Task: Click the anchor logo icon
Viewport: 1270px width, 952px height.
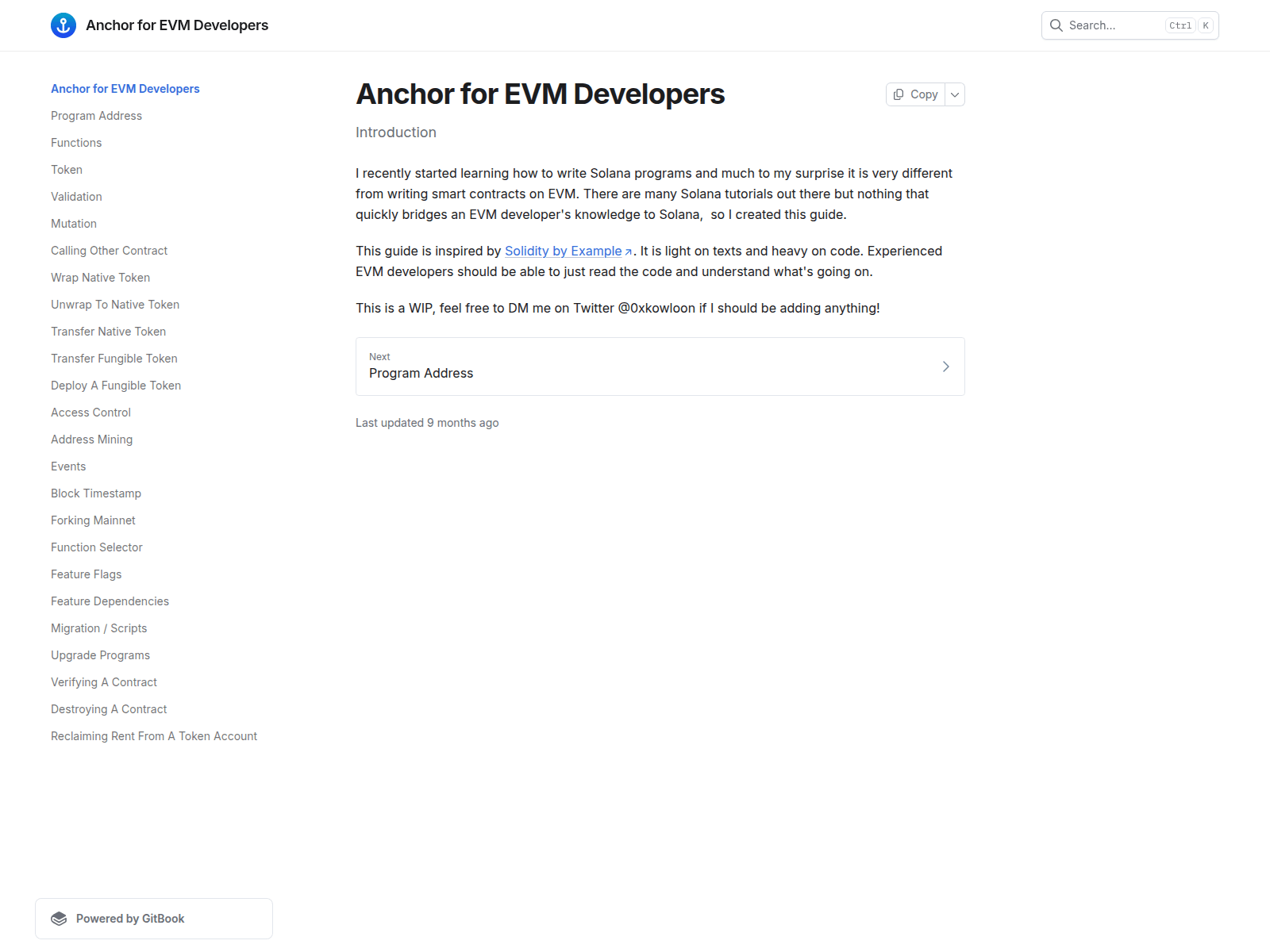Action: 63,25
